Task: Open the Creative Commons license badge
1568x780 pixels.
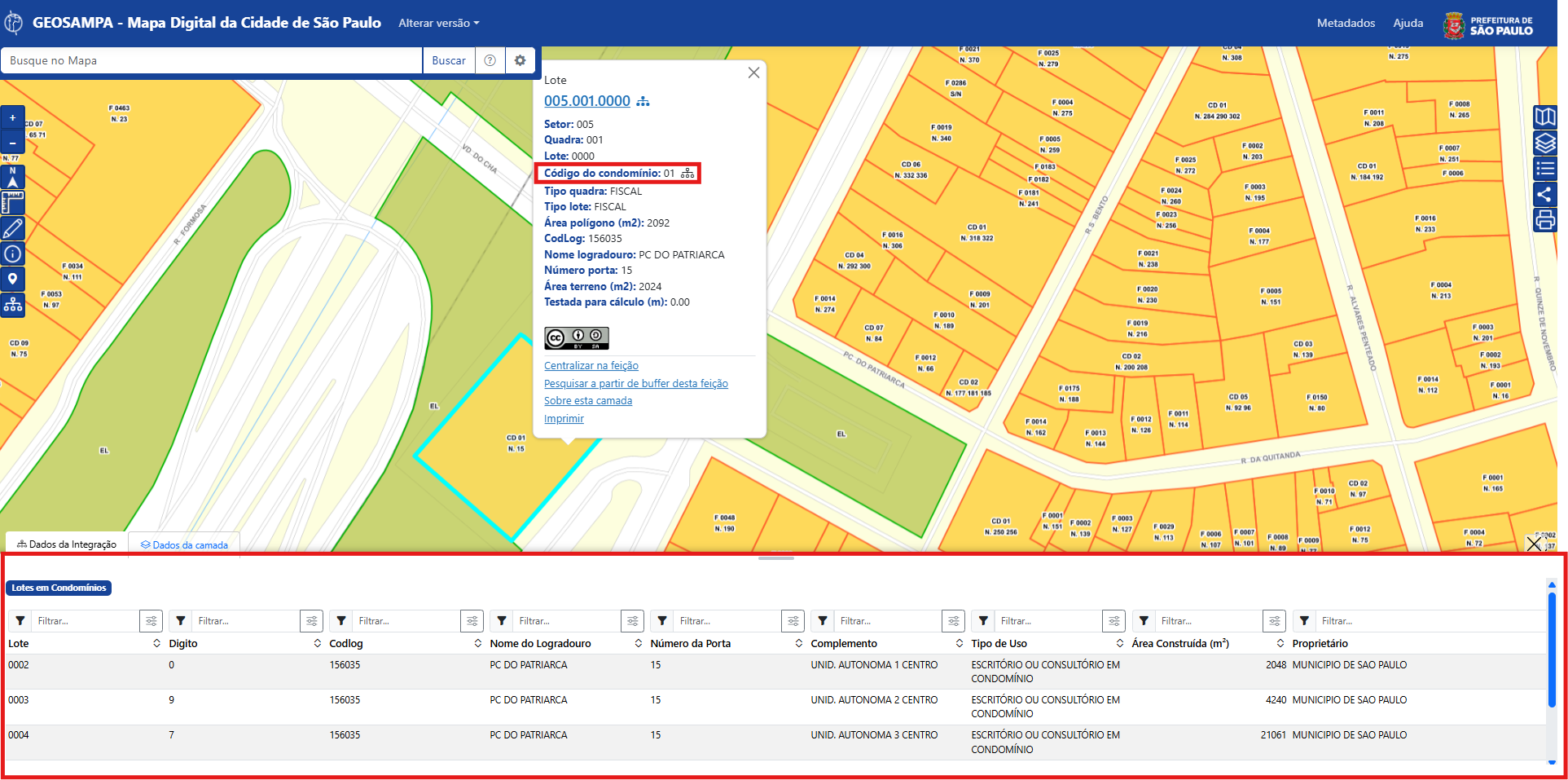Action: pos(577,338)
